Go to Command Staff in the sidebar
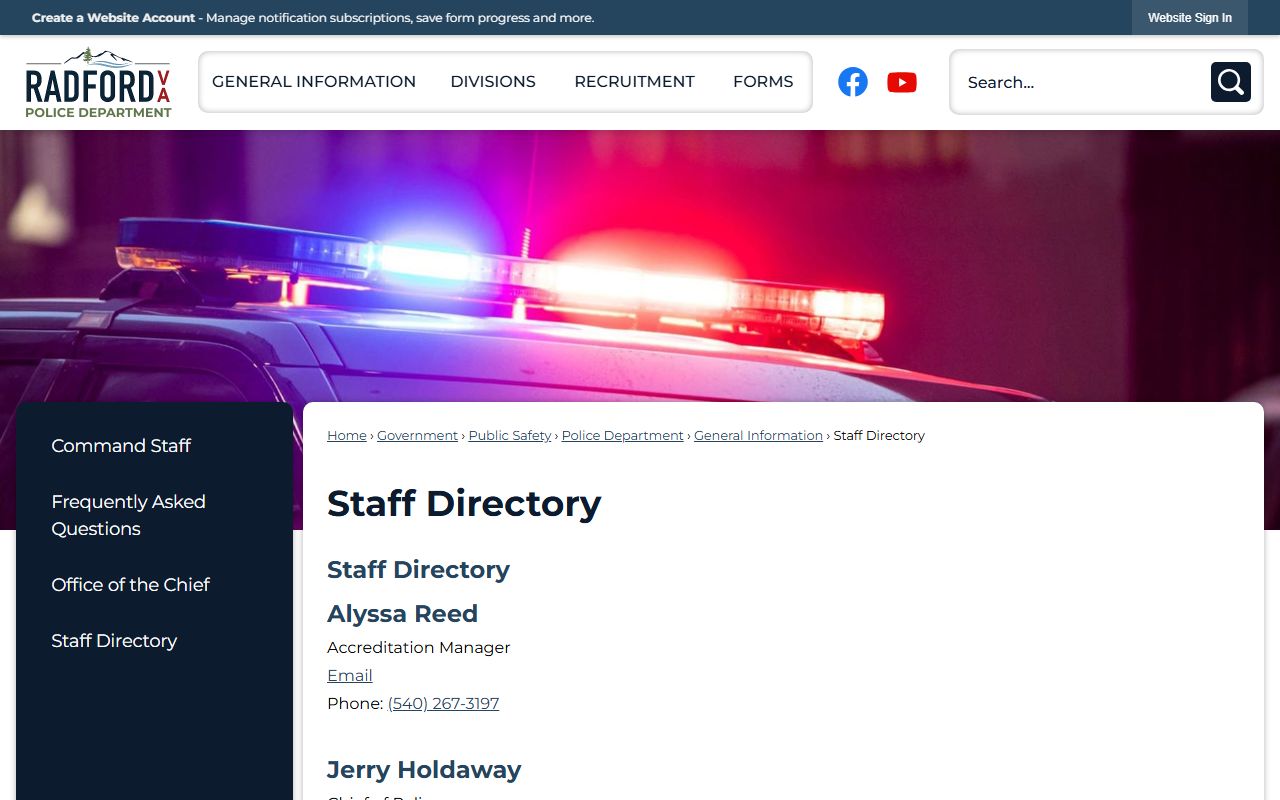The width and height of the screenshot is (1280, 800). (121, 446)
